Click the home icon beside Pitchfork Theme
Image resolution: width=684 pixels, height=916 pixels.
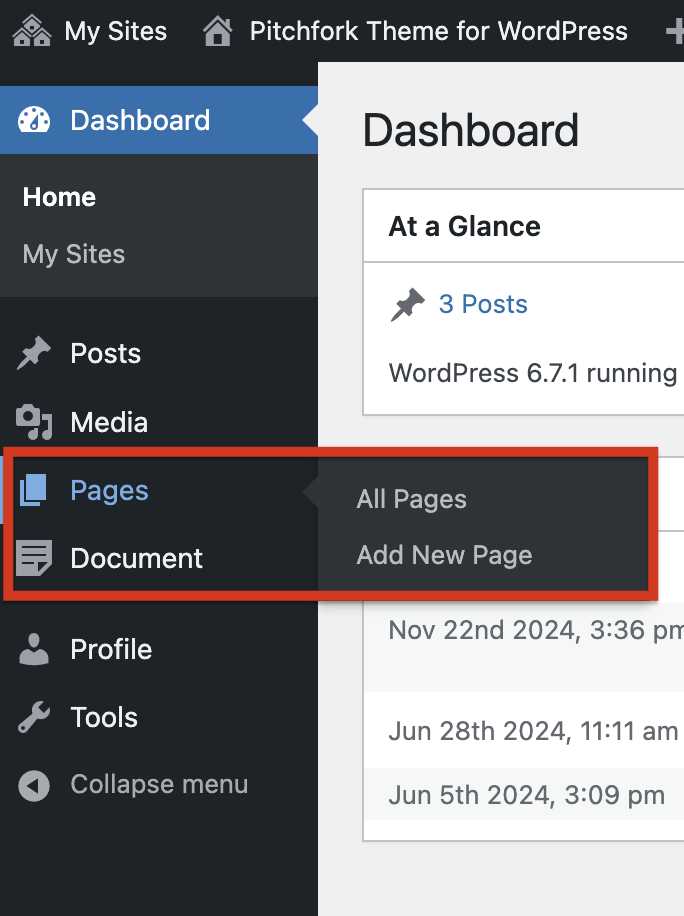217,31
